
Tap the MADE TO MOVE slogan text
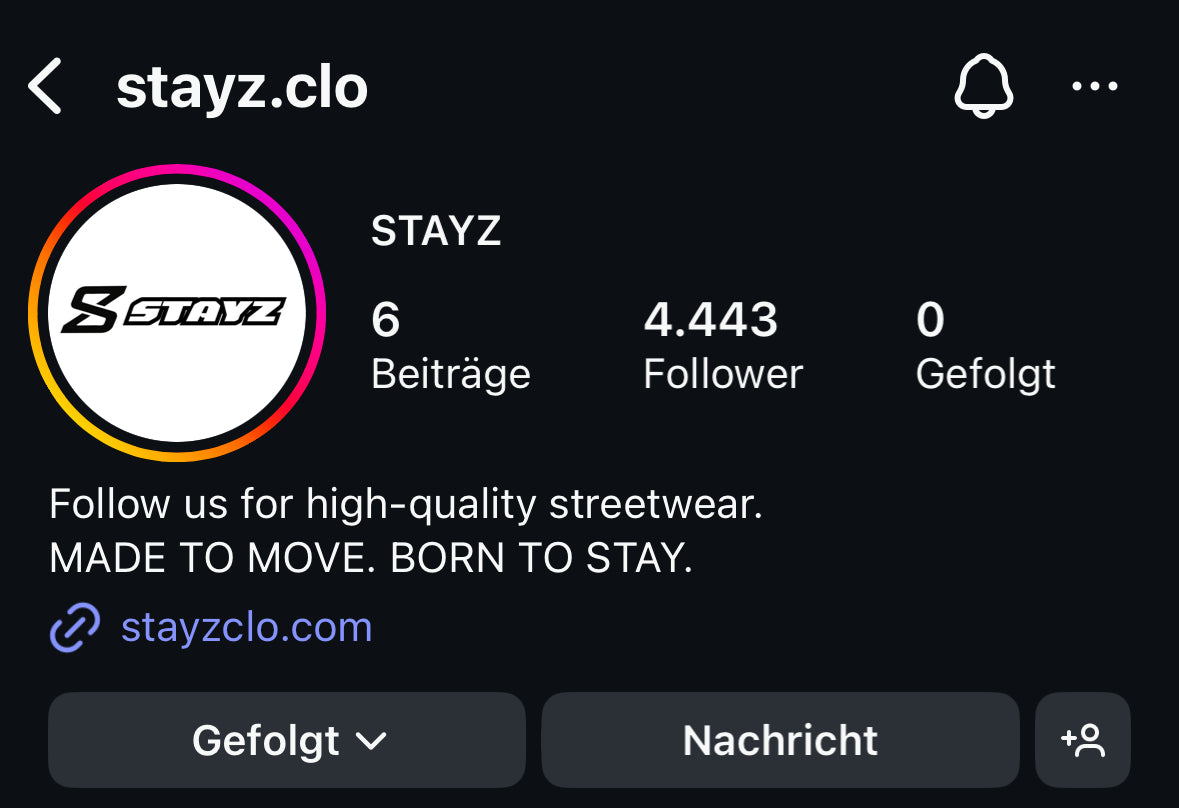(371, 558)
